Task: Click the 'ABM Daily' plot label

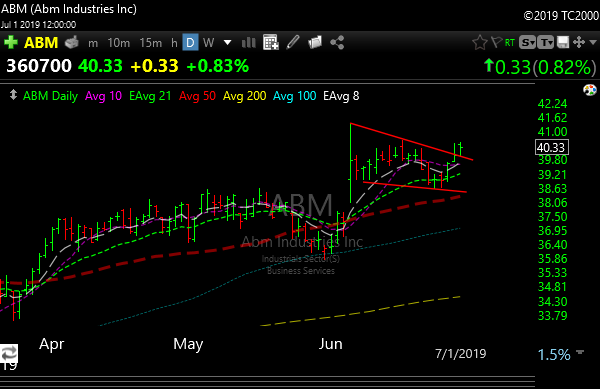Action: [x=51, y=96]
